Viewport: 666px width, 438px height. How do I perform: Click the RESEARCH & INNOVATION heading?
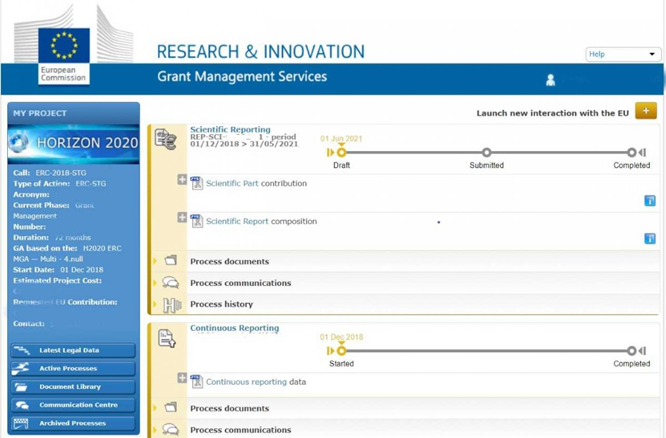(260, 51)
